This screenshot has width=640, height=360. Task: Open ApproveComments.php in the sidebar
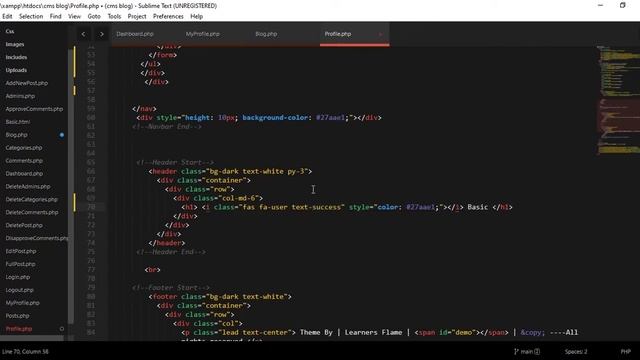pos(34,109)
